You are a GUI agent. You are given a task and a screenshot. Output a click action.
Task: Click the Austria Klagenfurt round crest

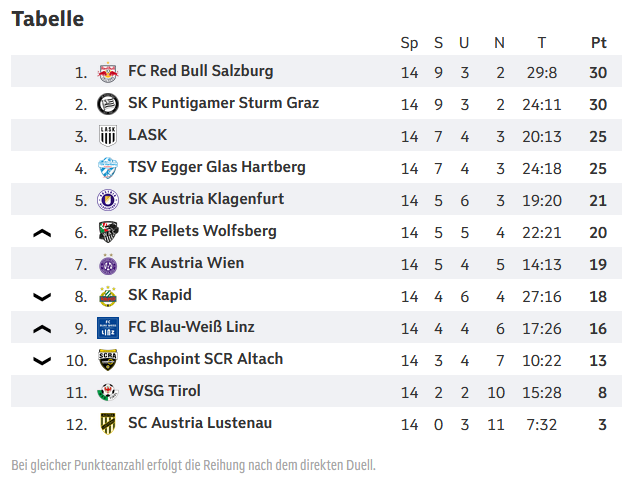click(108, 200)
